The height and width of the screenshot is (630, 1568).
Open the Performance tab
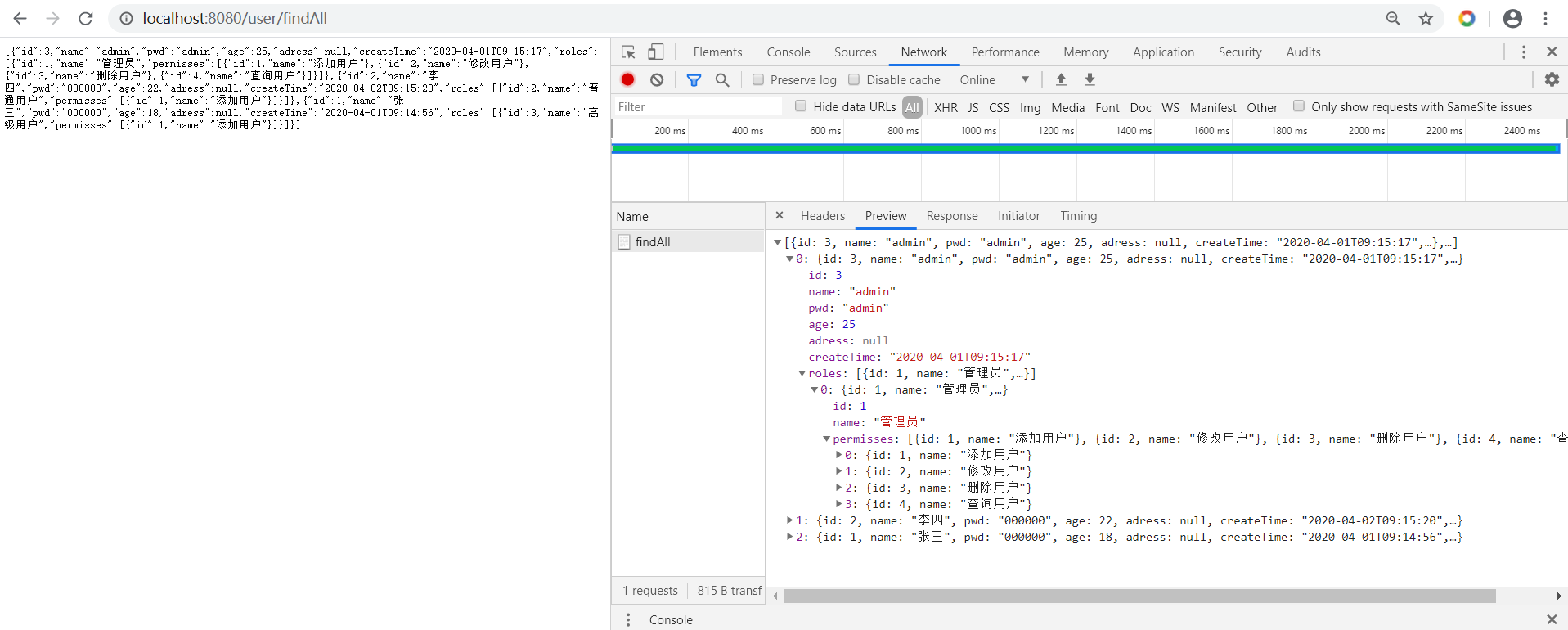(x=1005, y=52)
